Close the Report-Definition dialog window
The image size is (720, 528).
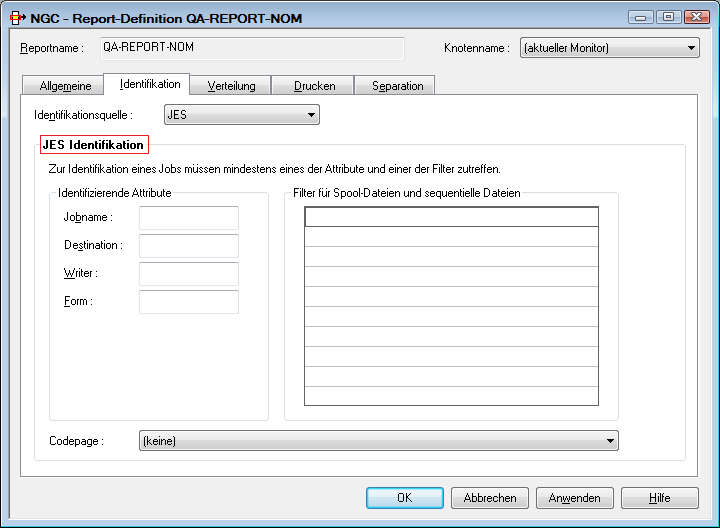pyautogui.click(x=693, y=17)
